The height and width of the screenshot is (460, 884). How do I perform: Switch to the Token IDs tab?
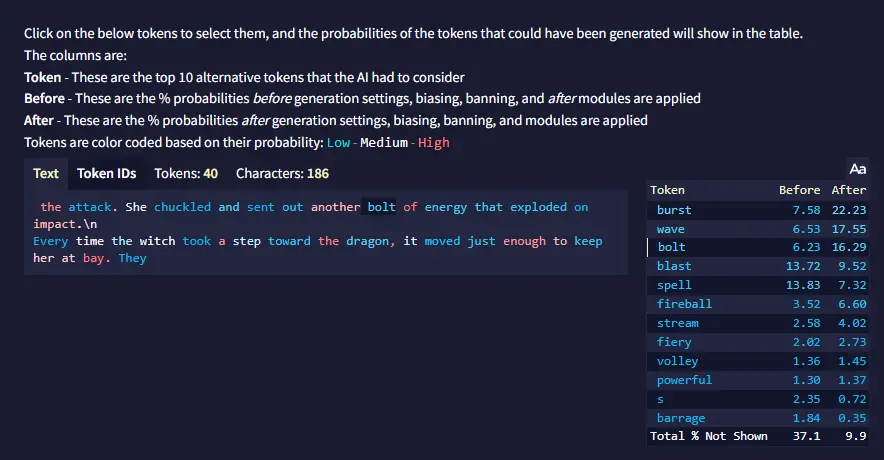point(106,173)
